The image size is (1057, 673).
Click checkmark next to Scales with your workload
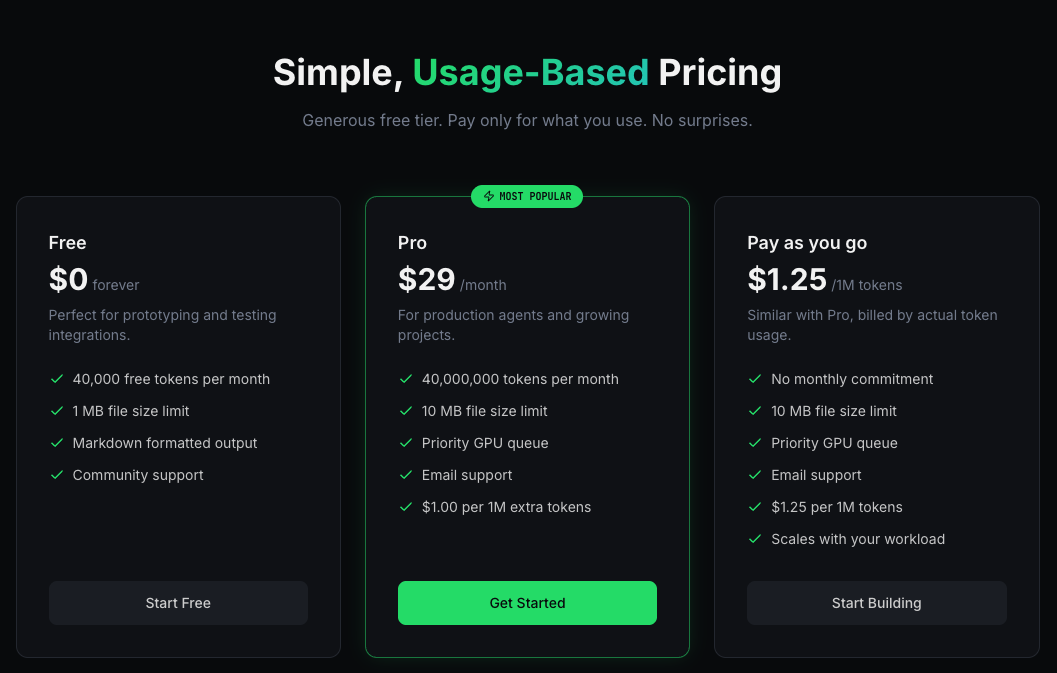[x=755, y=539]
